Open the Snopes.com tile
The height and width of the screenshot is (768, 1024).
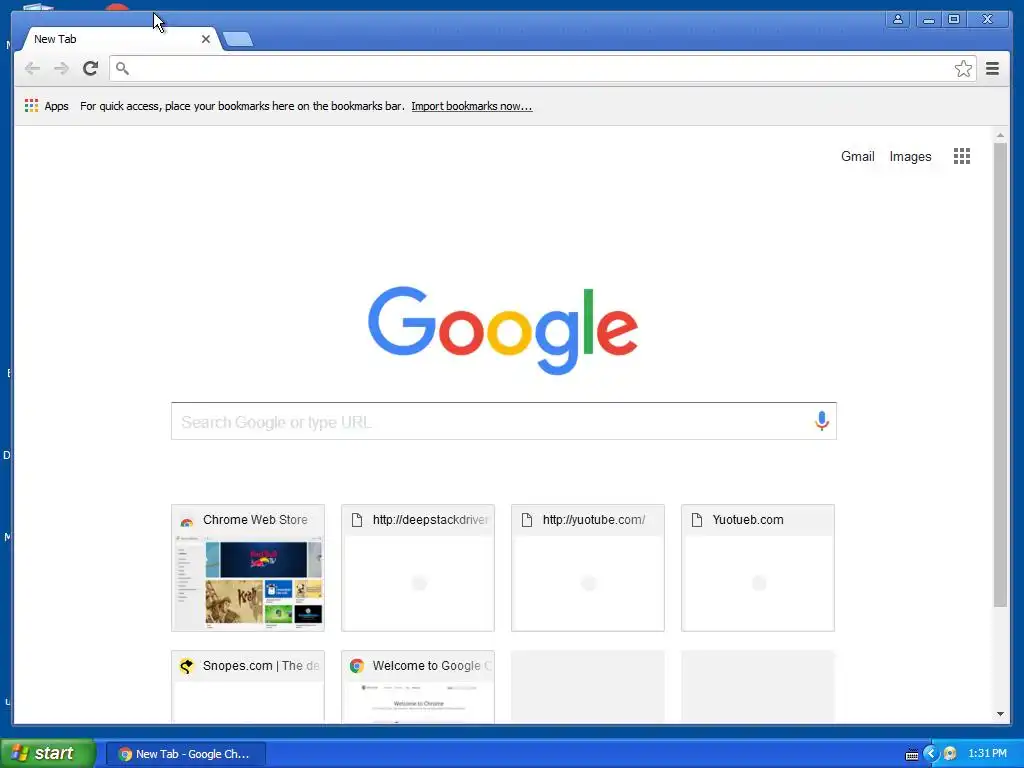point(248,686)
